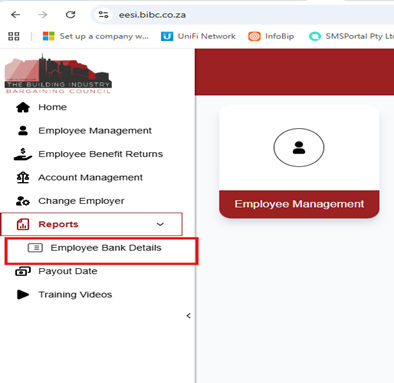Image resolution: width=394 pixels, height=383 pixels.
Task: Open Payout Date in the sidebar
Action: coord(68,271)
